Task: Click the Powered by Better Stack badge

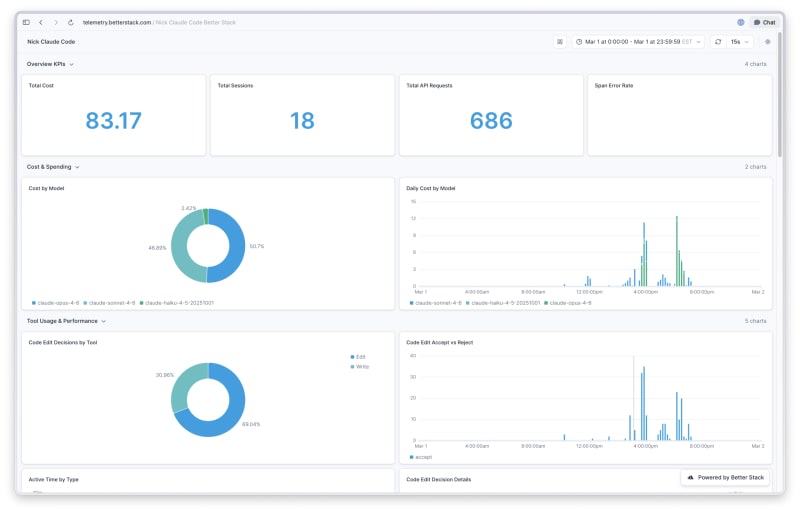Action: (x=725, y=478)
